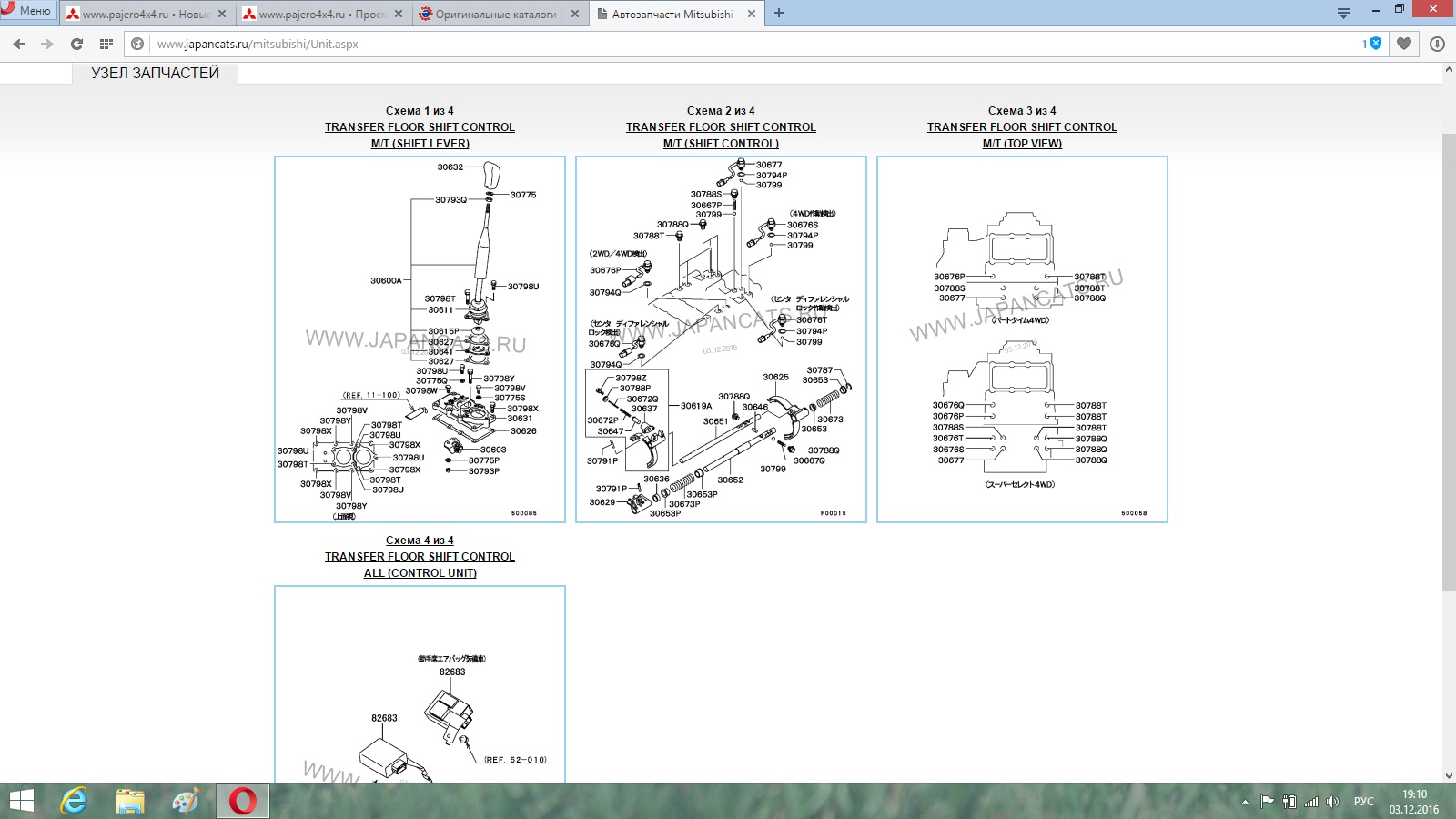Click the ad blocker shield icon
The width and height of the screenshot is (1456, 819).
[1375, 44]
